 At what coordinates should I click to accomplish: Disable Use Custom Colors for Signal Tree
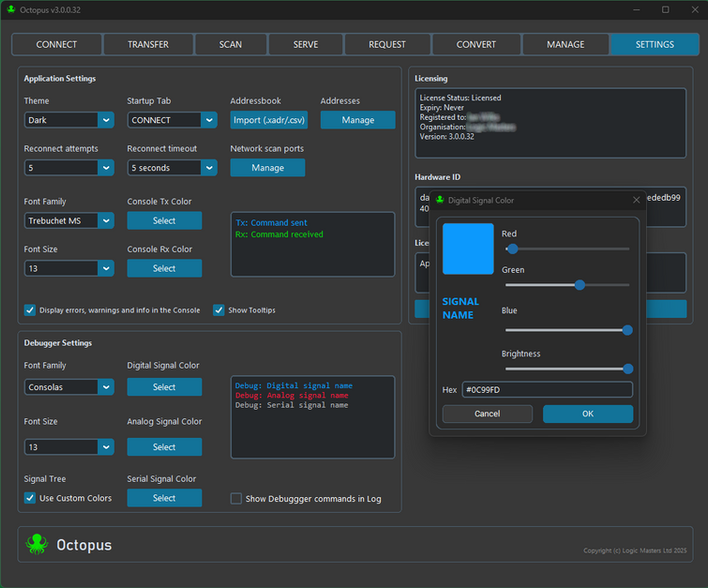(30, 498)
